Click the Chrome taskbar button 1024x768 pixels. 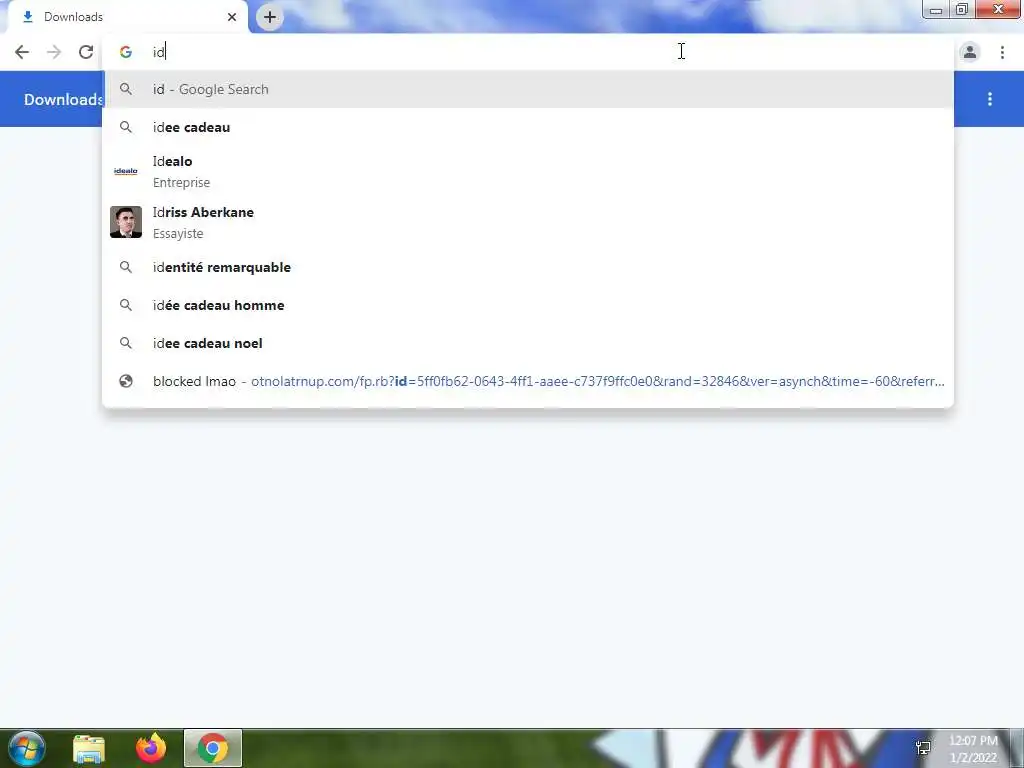pyautogui.click(x=213, y=748)
